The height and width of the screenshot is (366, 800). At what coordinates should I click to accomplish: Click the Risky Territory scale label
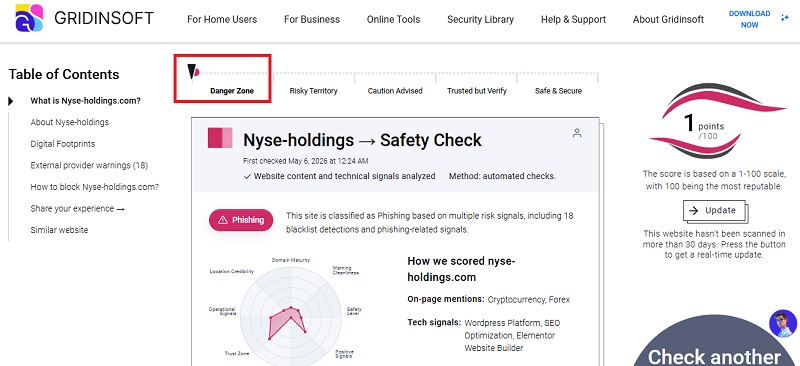click(x=313, y=91)
